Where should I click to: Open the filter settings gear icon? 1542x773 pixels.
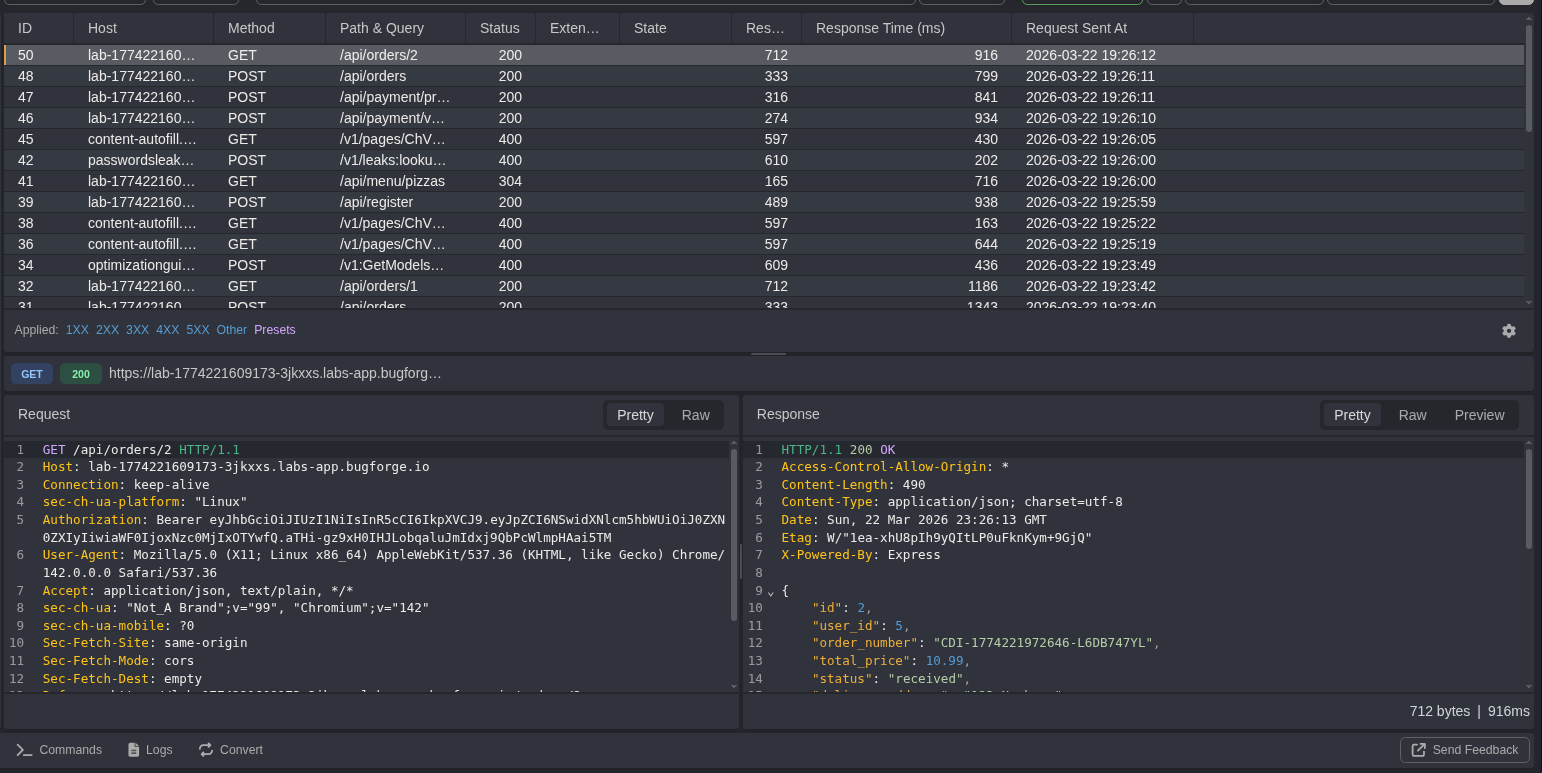tap(1509, 331)
